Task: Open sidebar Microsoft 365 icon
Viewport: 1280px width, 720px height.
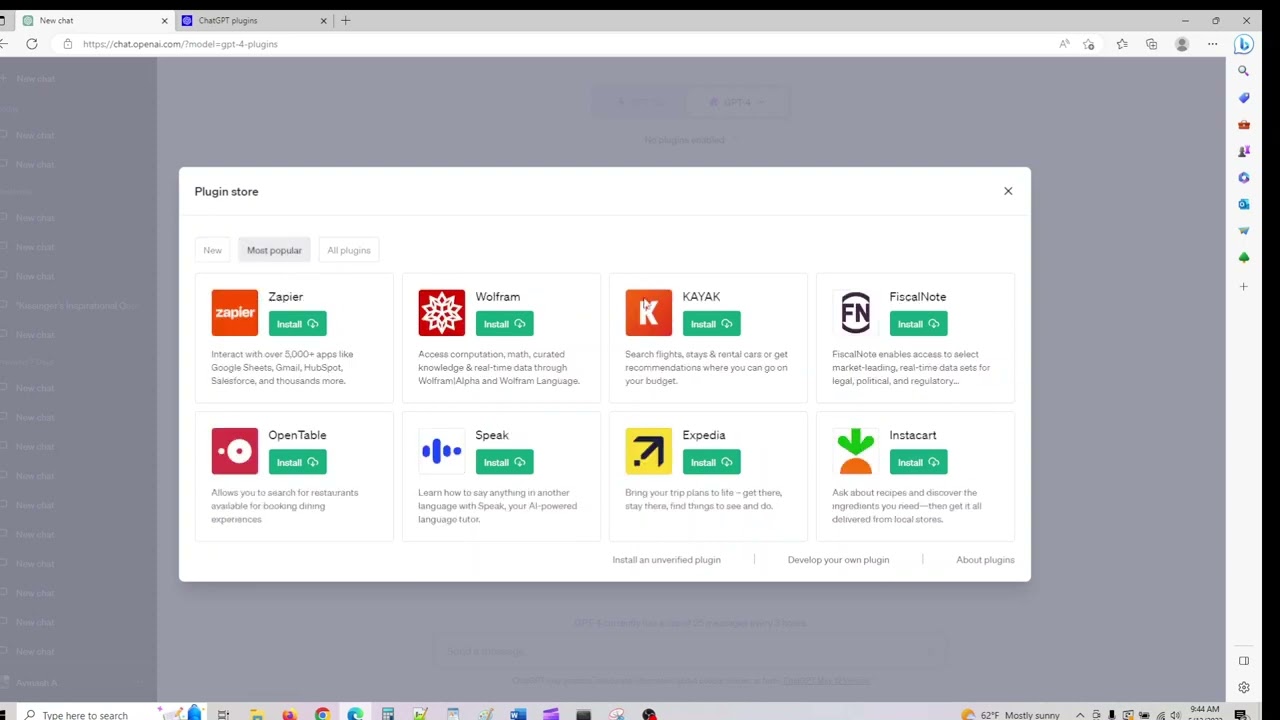Action: [1244, 178]
